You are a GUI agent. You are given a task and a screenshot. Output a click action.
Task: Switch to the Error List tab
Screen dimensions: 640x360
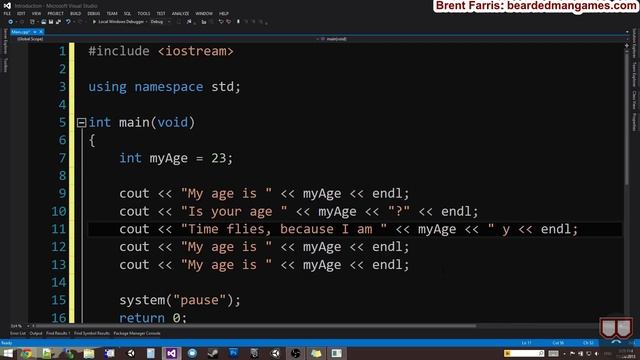[18, 333]
